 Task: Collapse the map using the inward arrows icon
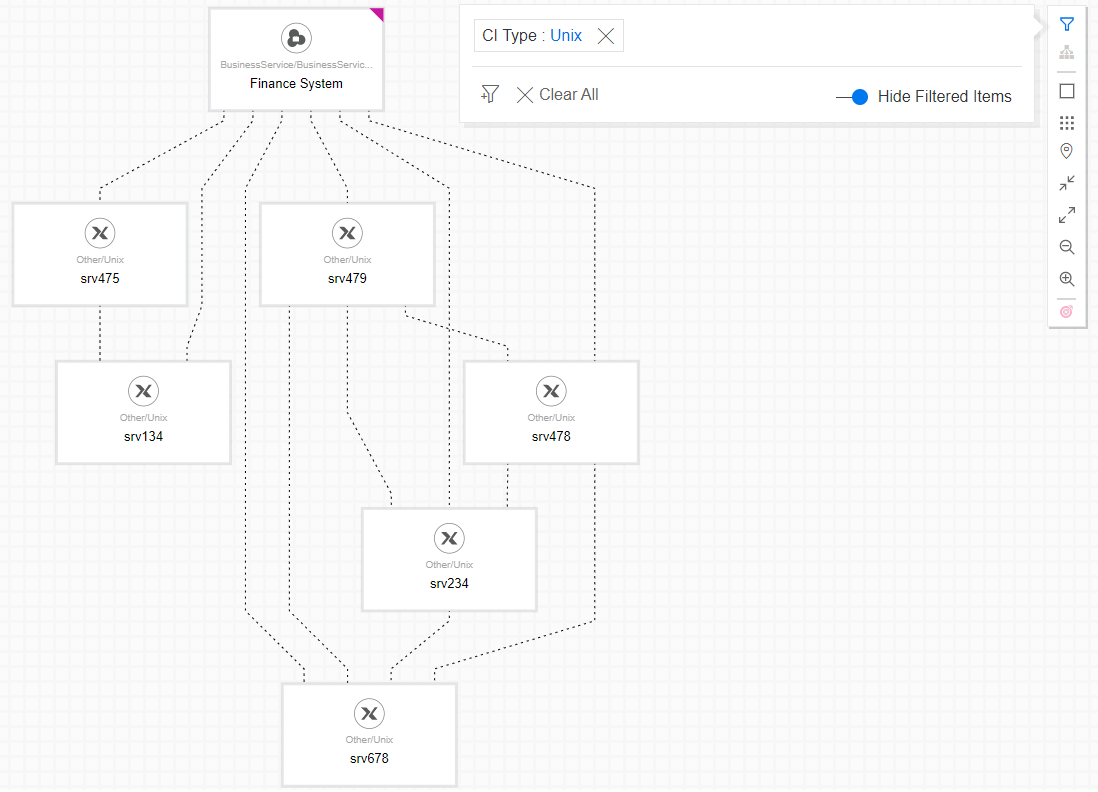pyautogui.click(x=1066, y=182)
